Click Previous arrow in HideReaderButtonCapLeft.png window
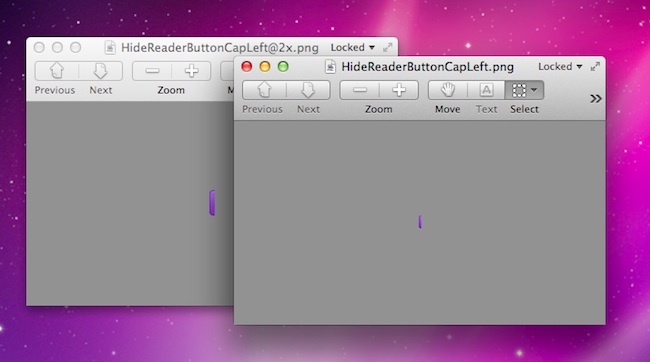Viewport: 650px width, 362px height. (264, 90)
